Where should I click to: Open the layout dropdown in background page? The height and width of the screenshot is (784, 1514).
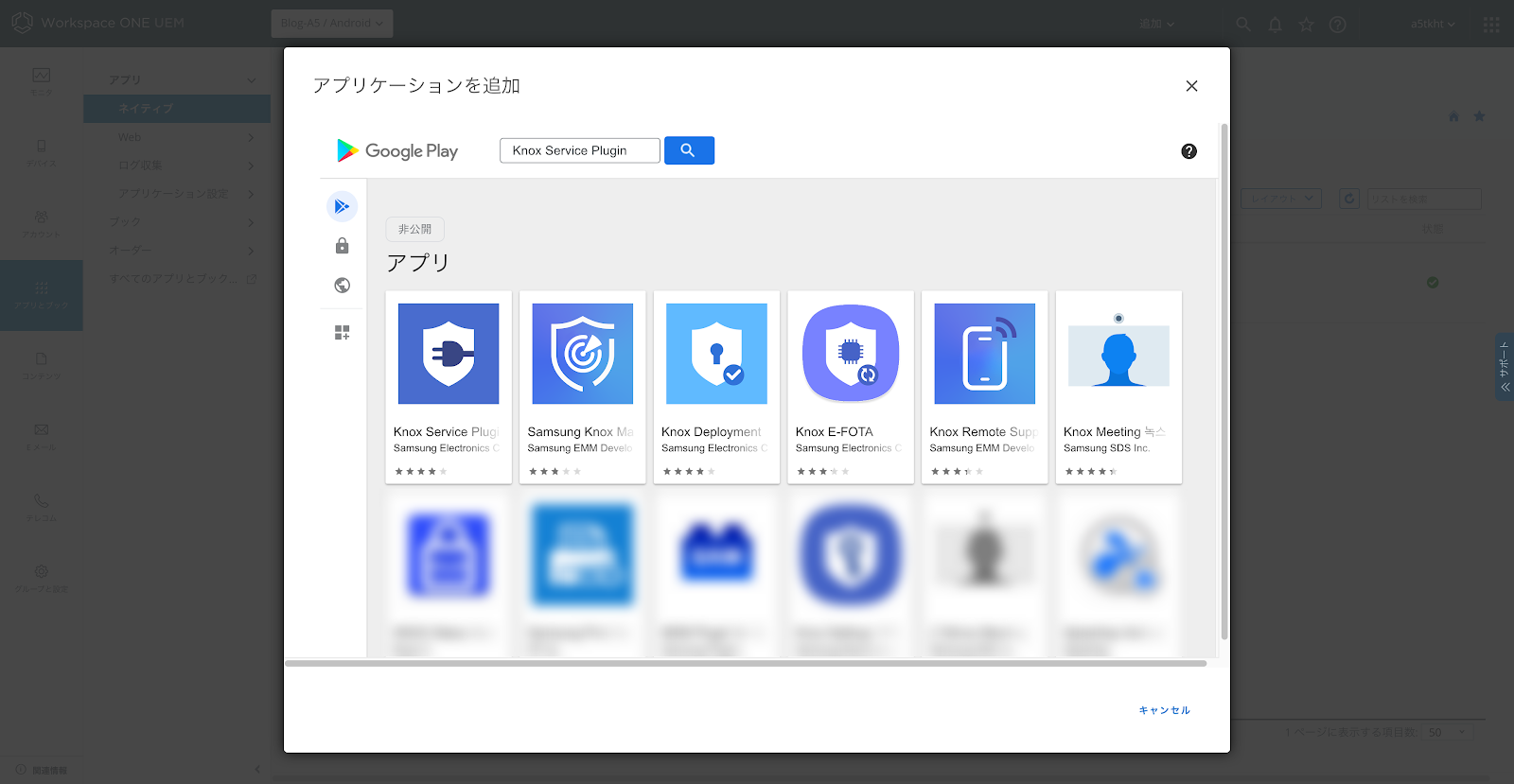pyautogui.click(x=1281, y=199)
